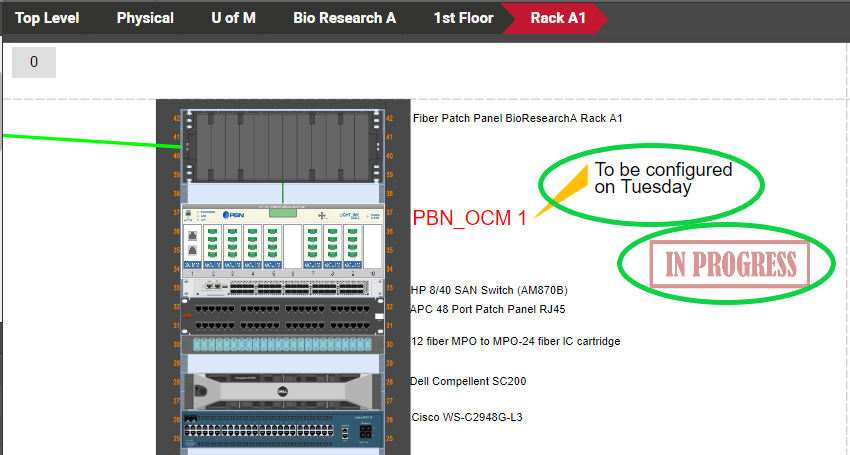Select the 12 fiber MPO to MPO-24 label
The image size is (850, 455).
(x=516, y=341)
